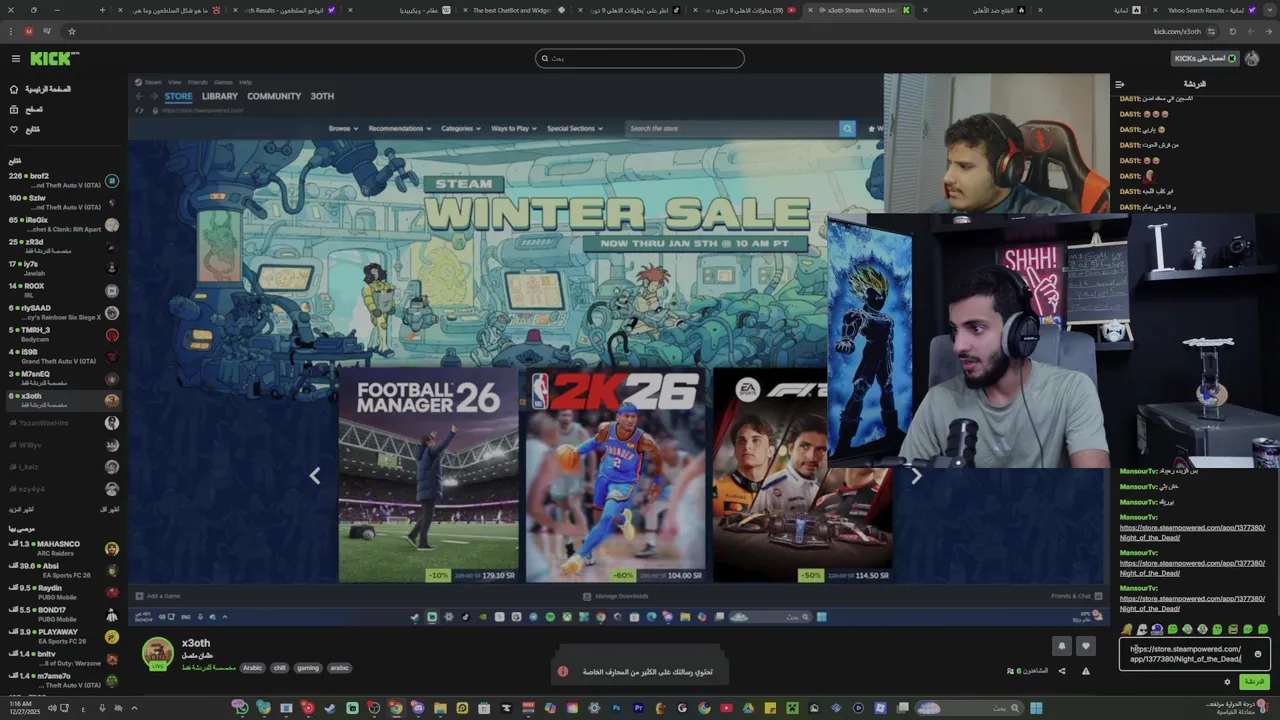Expand the Steam Categories dropdown

460,129
